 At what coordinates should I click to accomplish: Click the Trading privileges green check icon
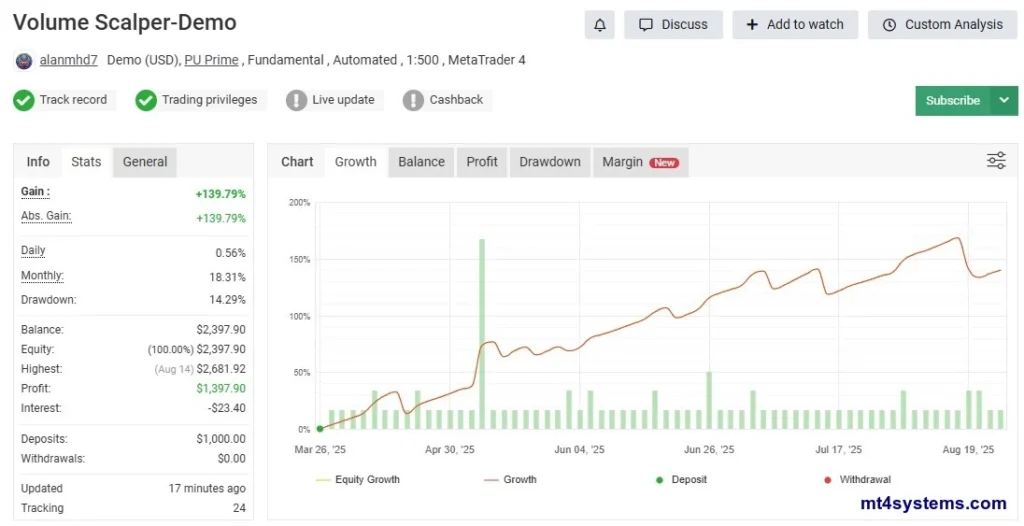146,100
